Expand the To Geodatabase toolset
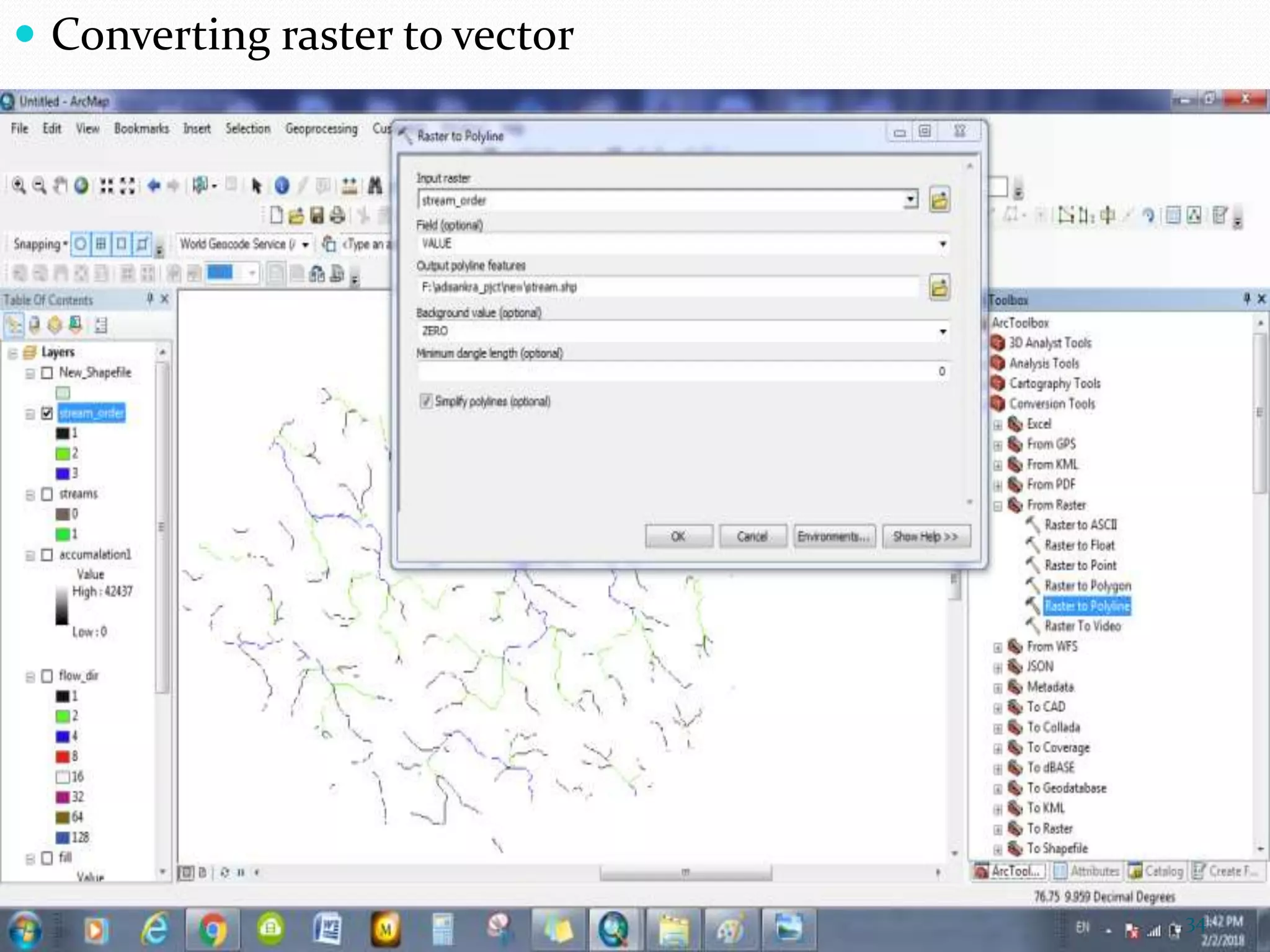Image resolution: width=1270 pixels, height=952 pixels. [998, 789]
